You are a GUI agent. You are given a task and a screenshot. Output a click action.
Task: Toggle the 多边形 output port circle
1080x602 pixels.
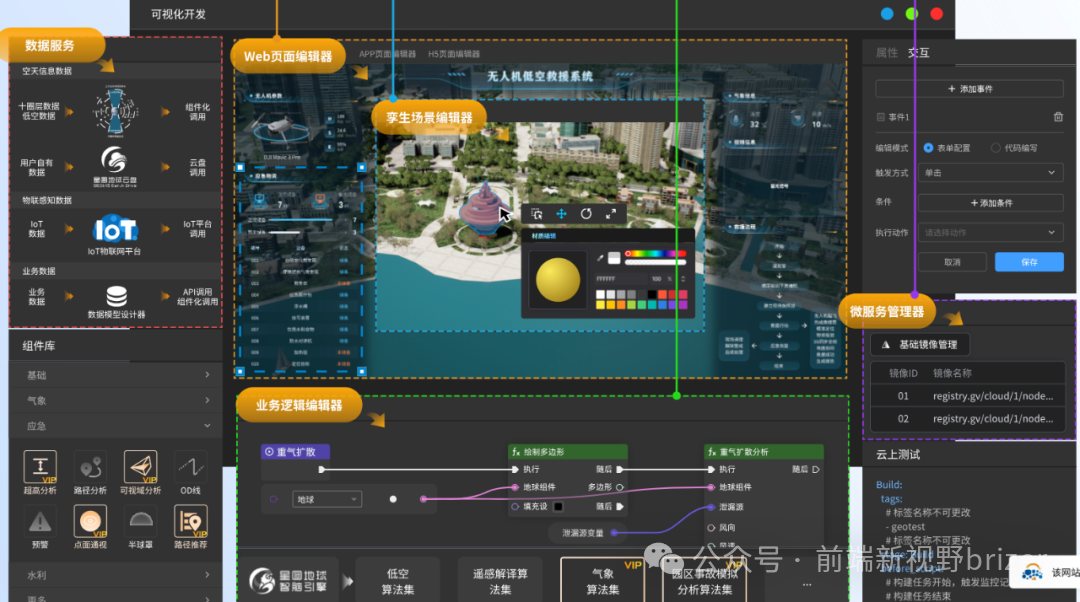coord(620,487)
